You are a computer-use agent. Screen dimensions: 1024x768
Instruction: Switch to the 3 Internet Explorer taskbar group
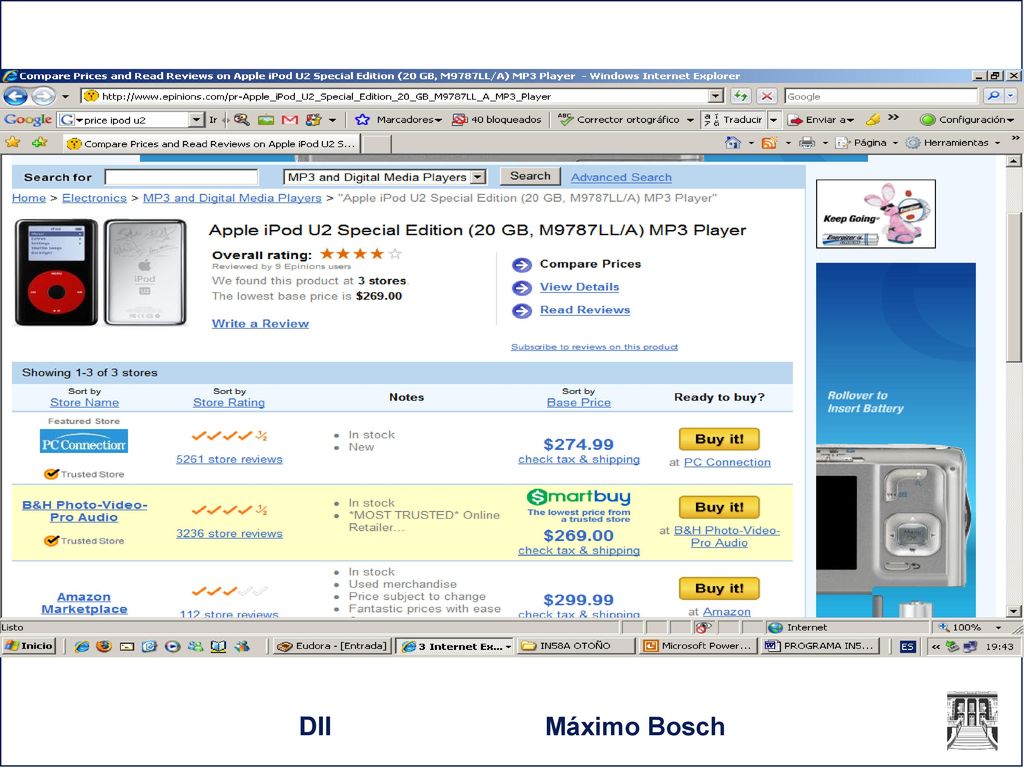point(455,646)
